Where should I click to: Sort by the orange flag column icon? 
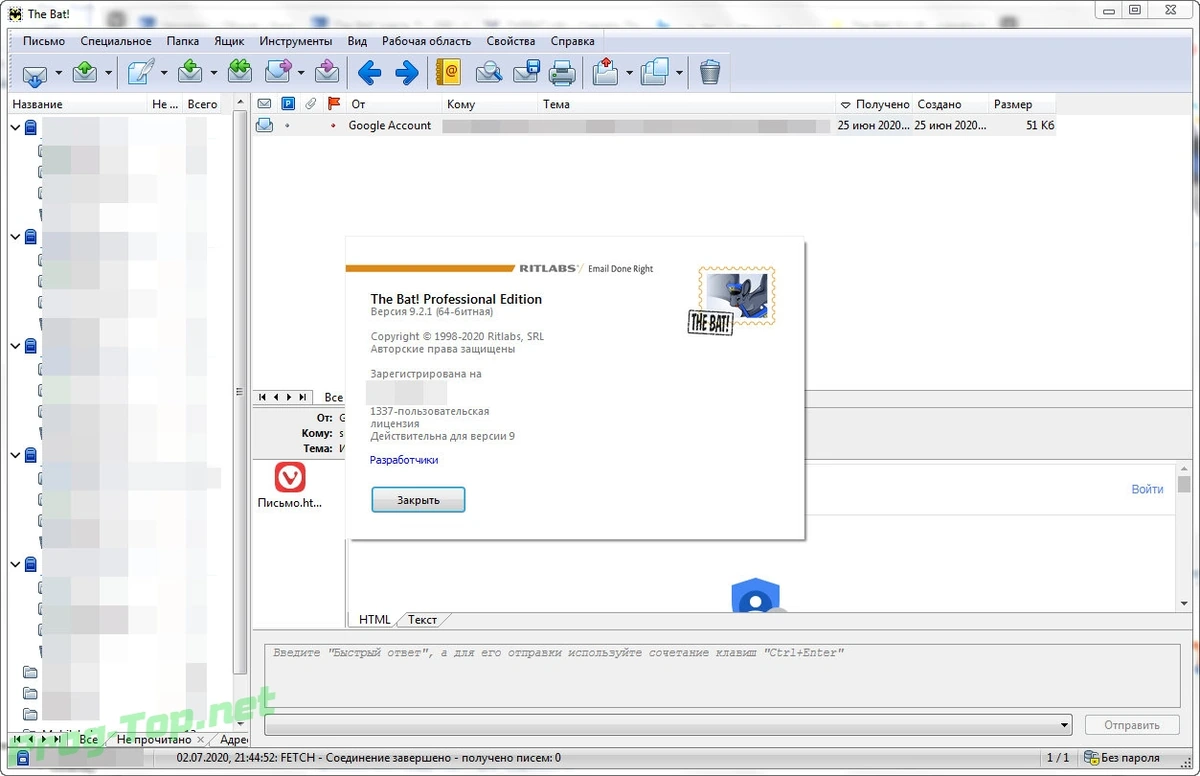click(x=334, y=104)
